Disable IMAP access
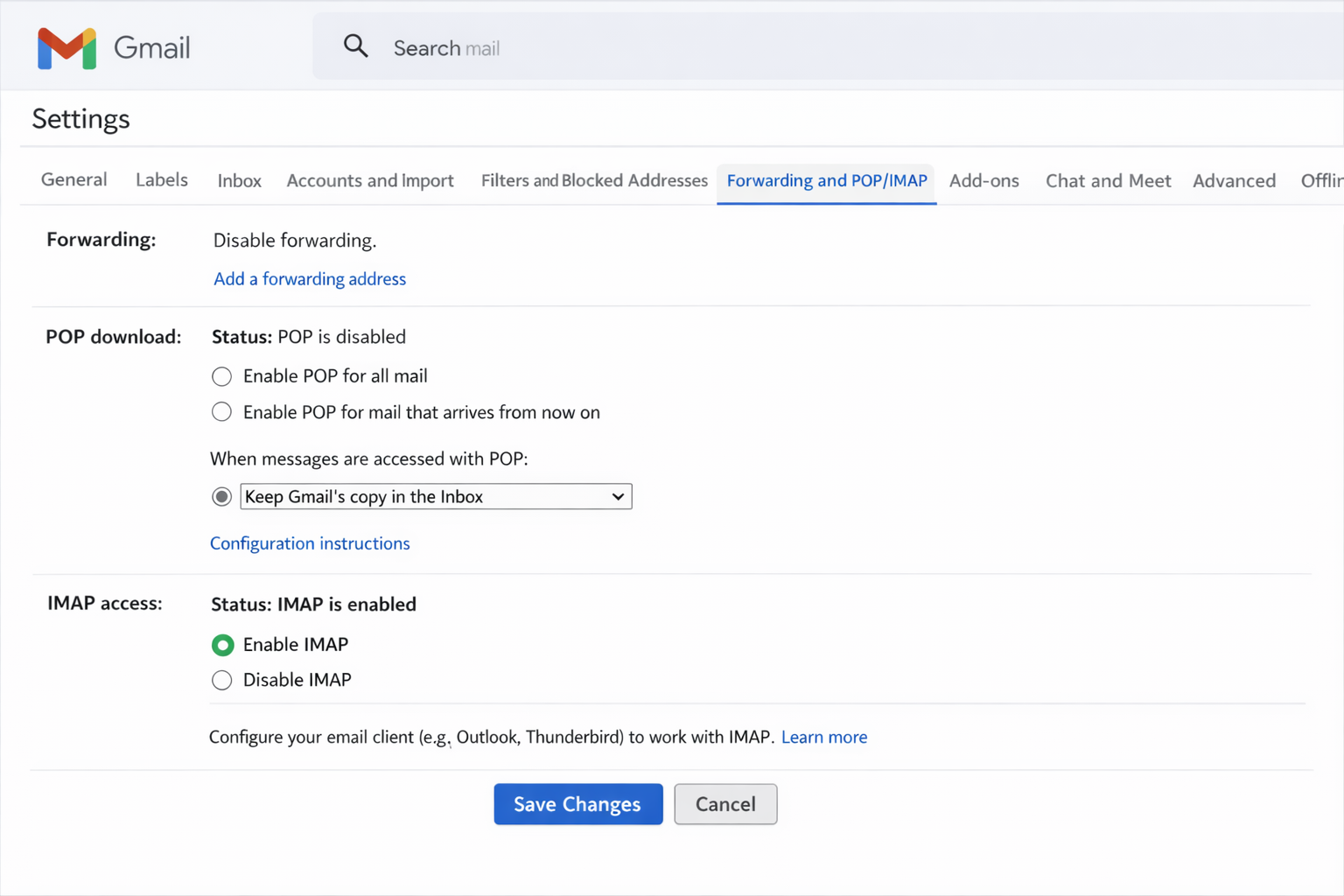Screen dimensions: 1344x896 pos(221,680)
